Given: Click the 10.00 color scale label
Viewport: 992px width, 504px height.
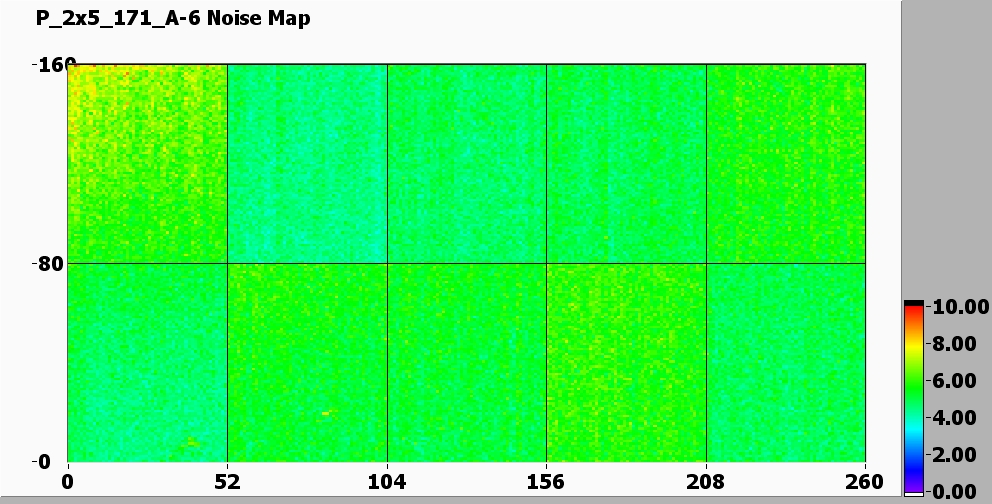Looking at the screenshot, I should (953, 307).
